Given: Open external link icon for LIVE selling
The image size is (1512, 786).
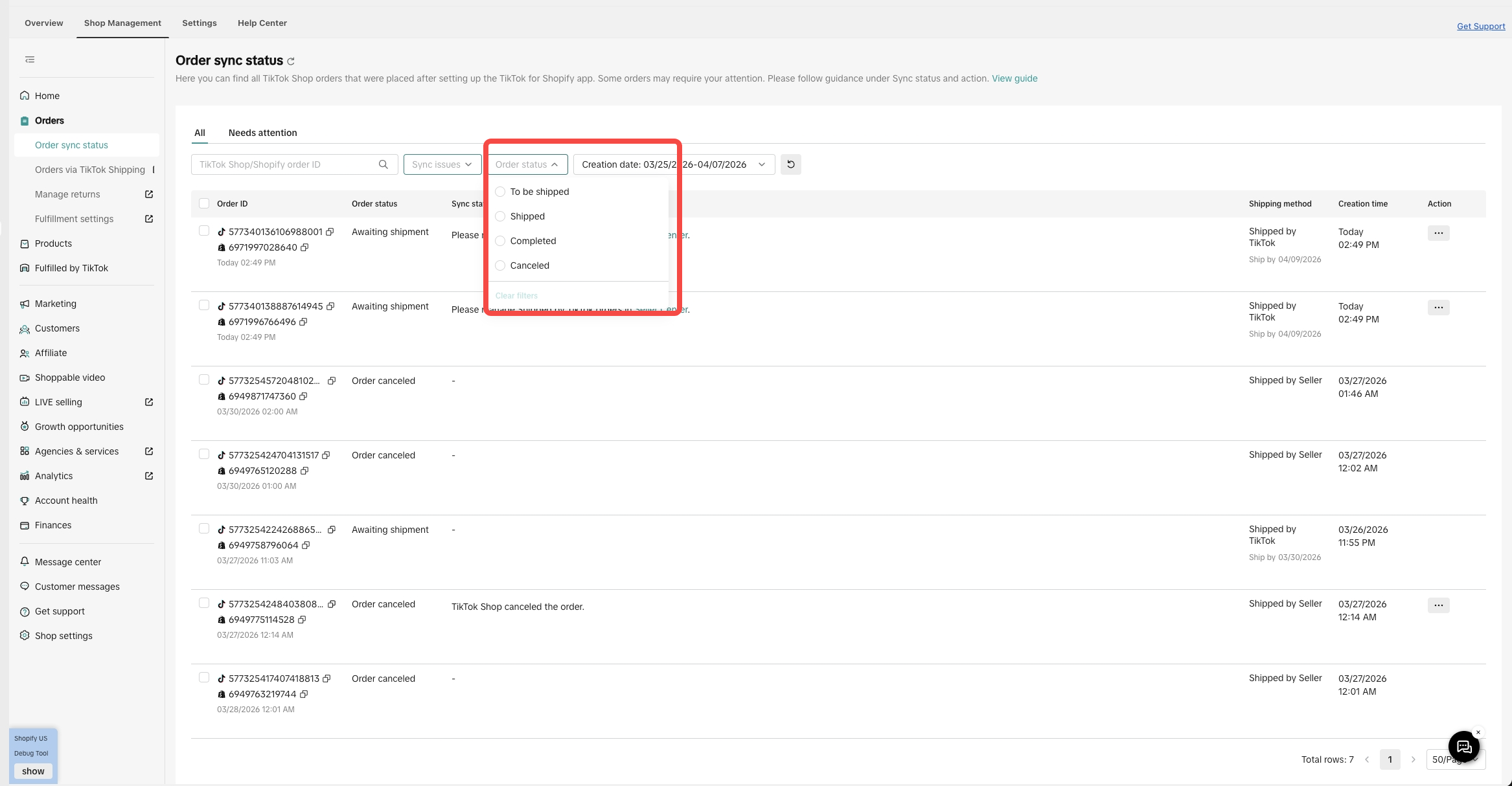Looking at the screenshot, I should pyautogui.click(x=149, y=402).
